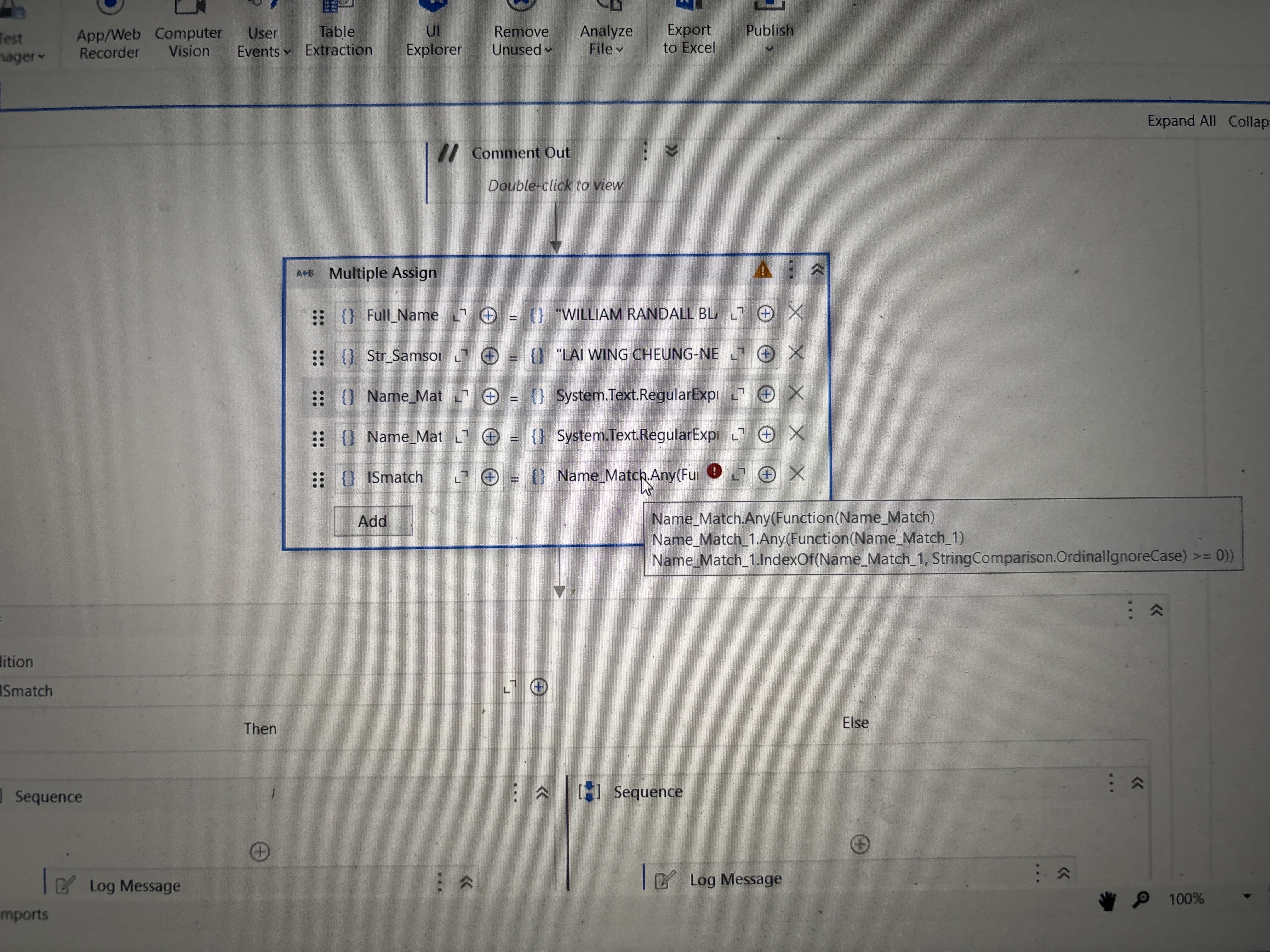Click the orange warning icon on Multiple Assign
1270x952 pixels.
click(763, 270)
